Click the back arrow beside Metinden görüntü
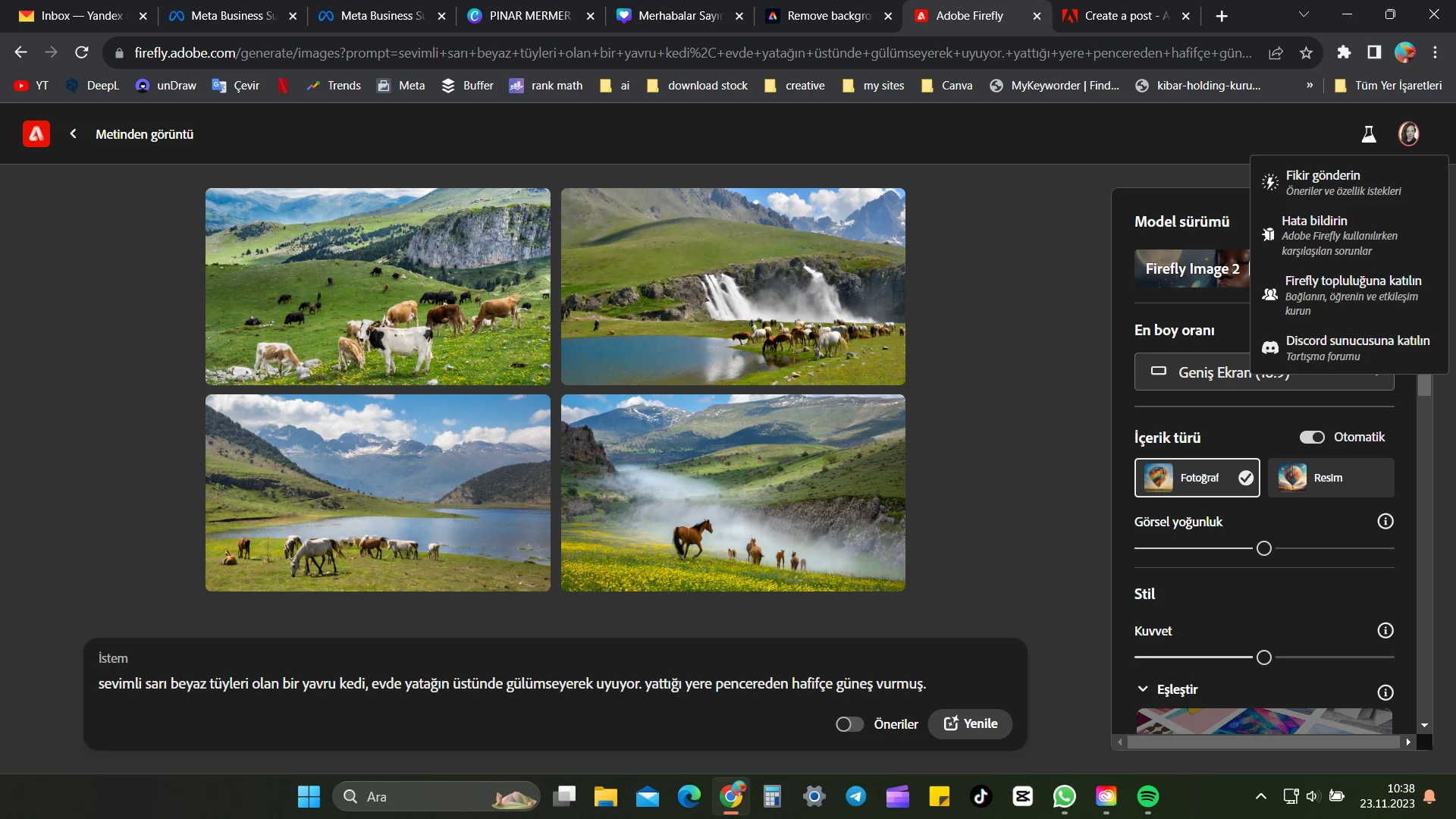The image size is (1456, 819). [x=73, y=134]
